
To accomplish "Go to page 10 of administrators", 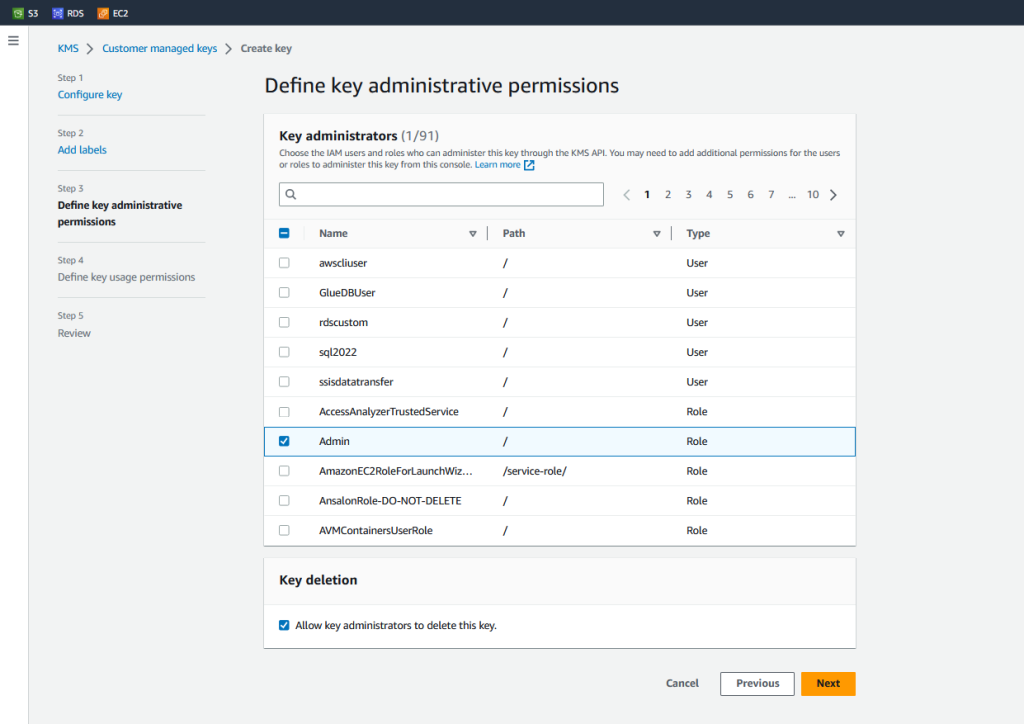I will pyautogui.click(x=813, y=195).
